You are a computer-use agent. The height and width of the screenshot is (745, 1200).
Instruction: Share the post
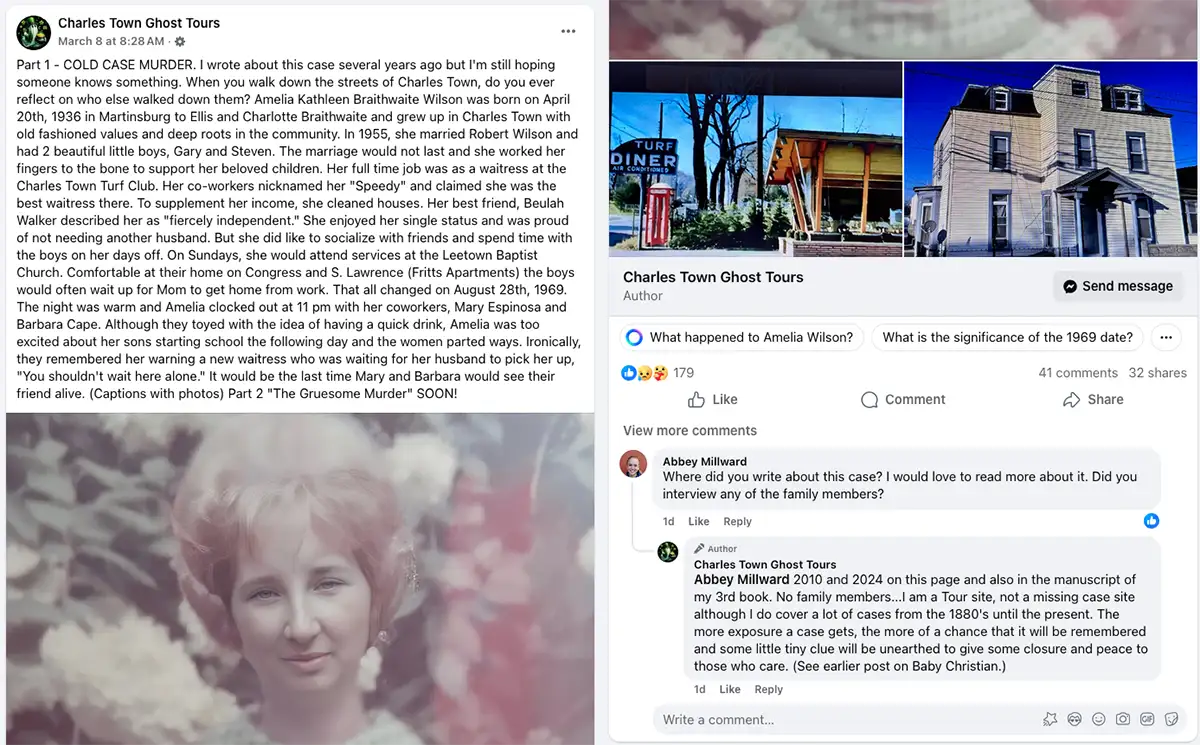pos(1093,399)
